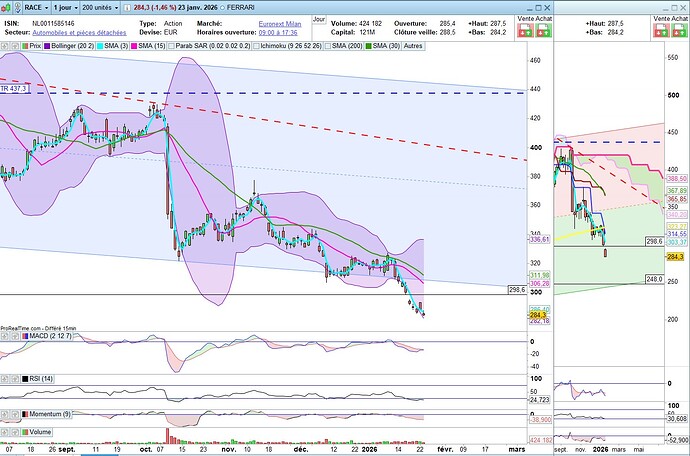The image size is (690, 456).
Task: Click the 30,608 indicator value in the right chart
Action: pyautogui.click(x=677, y=419)
